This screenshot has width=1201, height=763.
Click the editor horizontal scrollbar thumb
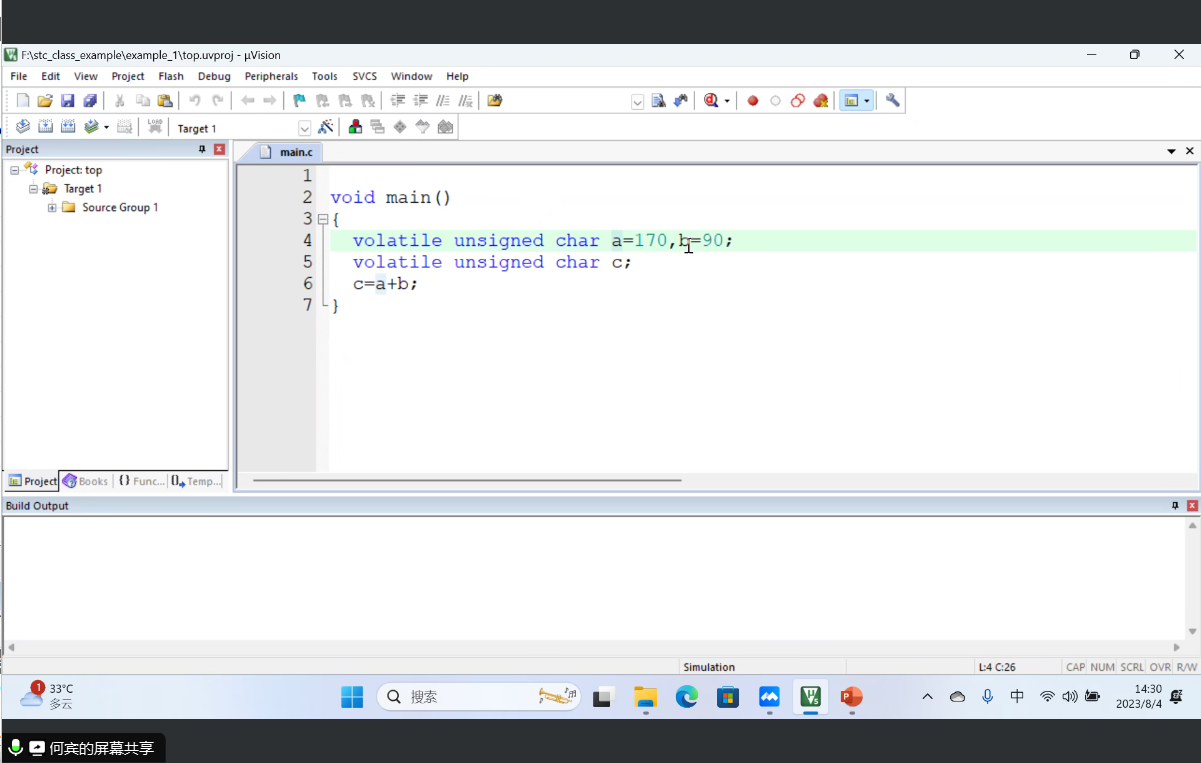(467, 480)
